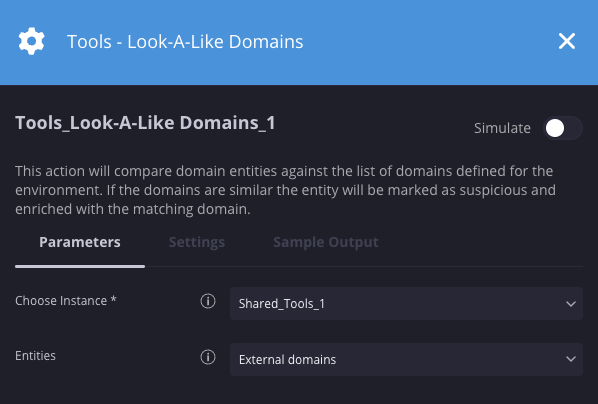Switch to the Sample Output tab
The width and height of the screenshot is (598, 404).
[x=326, y=242]
